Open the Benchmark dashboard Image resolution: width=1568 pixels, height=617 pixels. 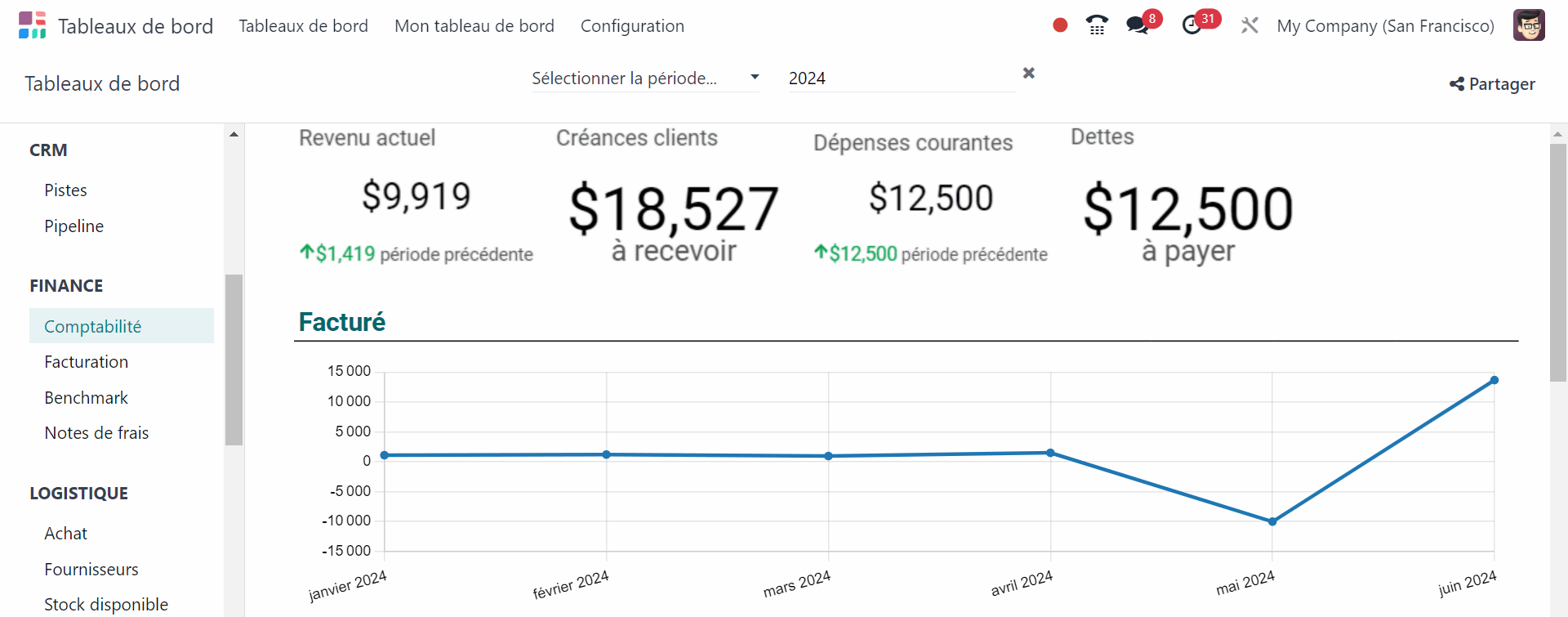point(86,398)
